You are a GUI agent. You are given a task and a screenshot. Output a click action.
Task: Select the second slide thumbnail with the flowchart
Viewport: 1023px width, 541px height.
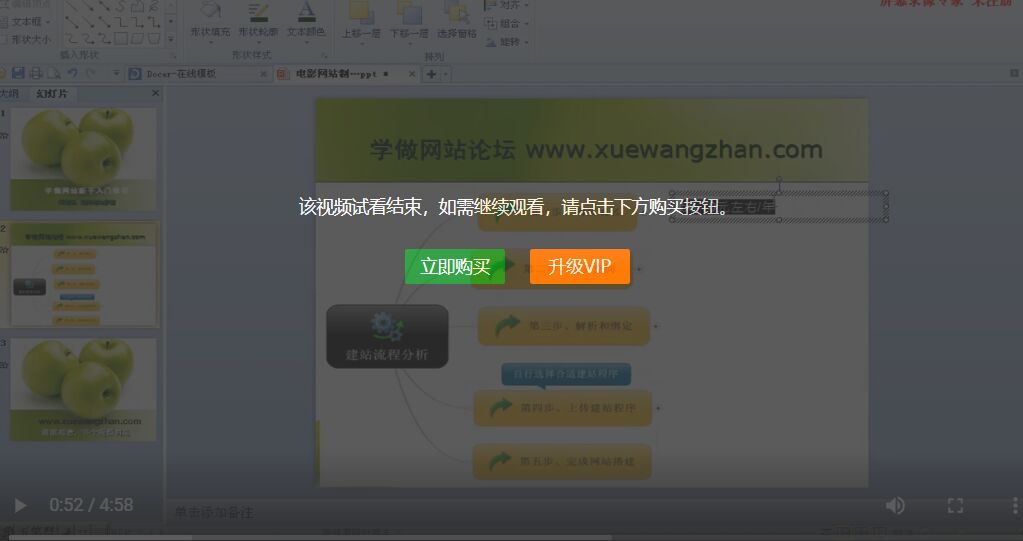pyautogui.click(x=83, y=275)
